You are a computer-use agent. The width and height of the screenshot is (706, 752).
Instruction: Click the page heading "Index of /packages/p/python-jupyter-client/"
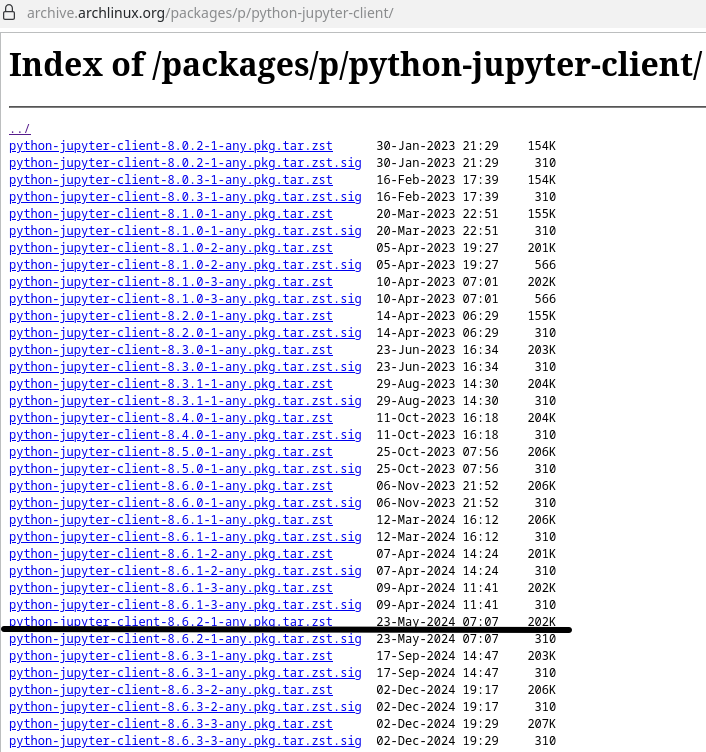355,65
